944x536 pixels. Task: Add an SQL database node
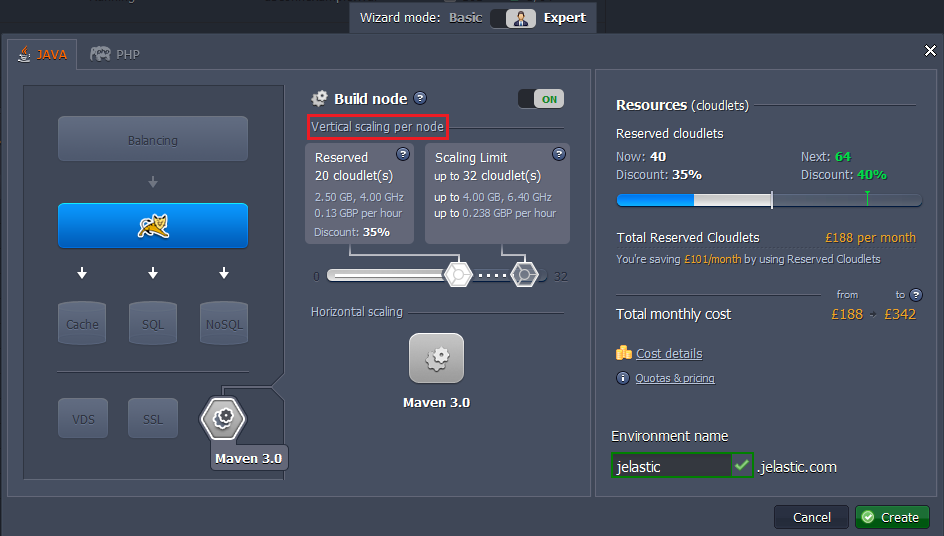(x=153, y=323)
